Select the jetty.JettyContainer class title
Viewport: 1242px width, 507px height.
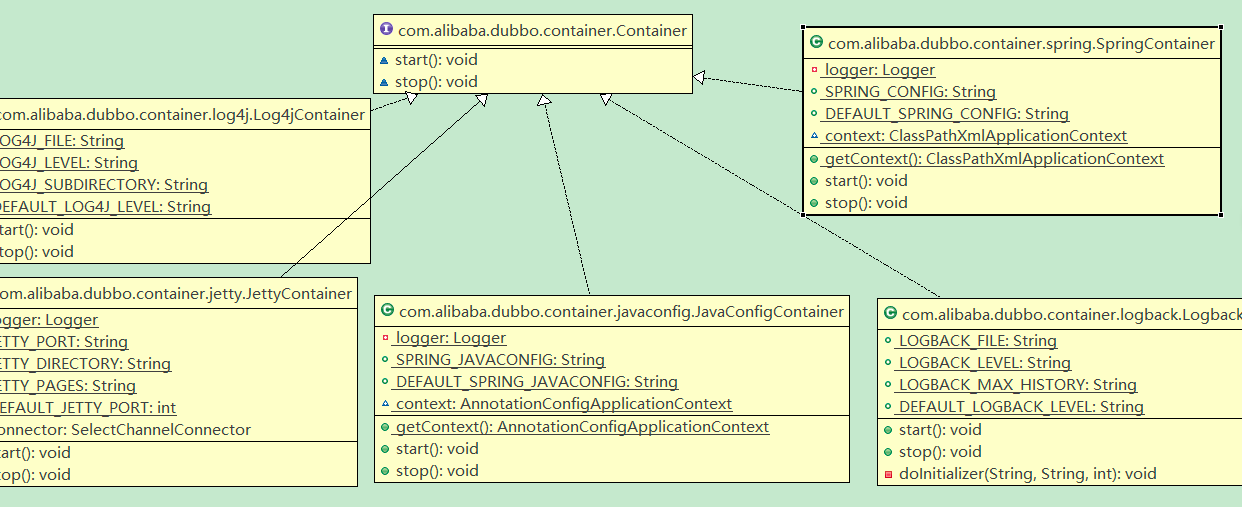(175, 293)
